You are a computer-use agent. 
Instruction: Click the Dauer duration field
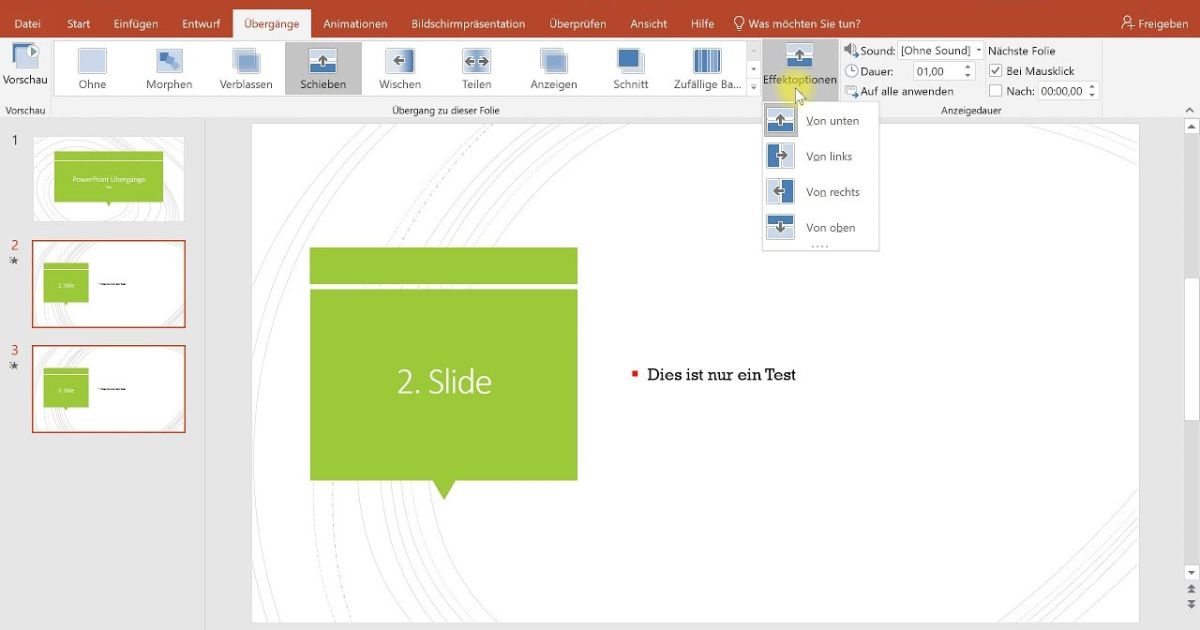click(937, 71)
